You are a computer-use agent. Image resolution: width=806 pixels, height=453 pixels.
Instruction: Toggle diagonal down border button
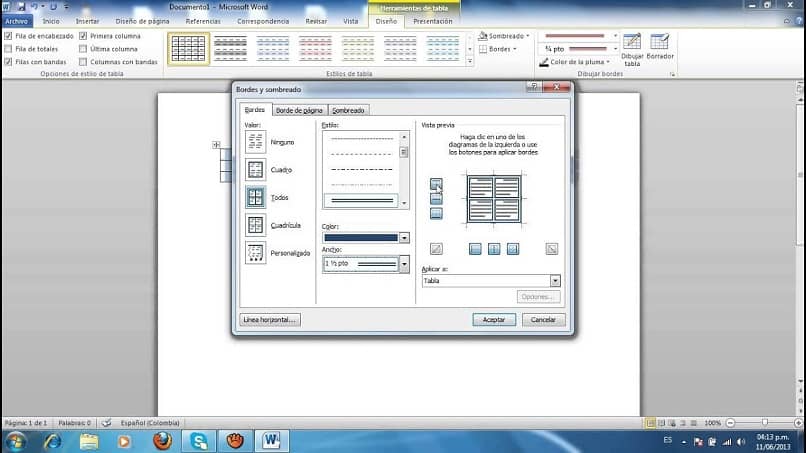point(552,249)
